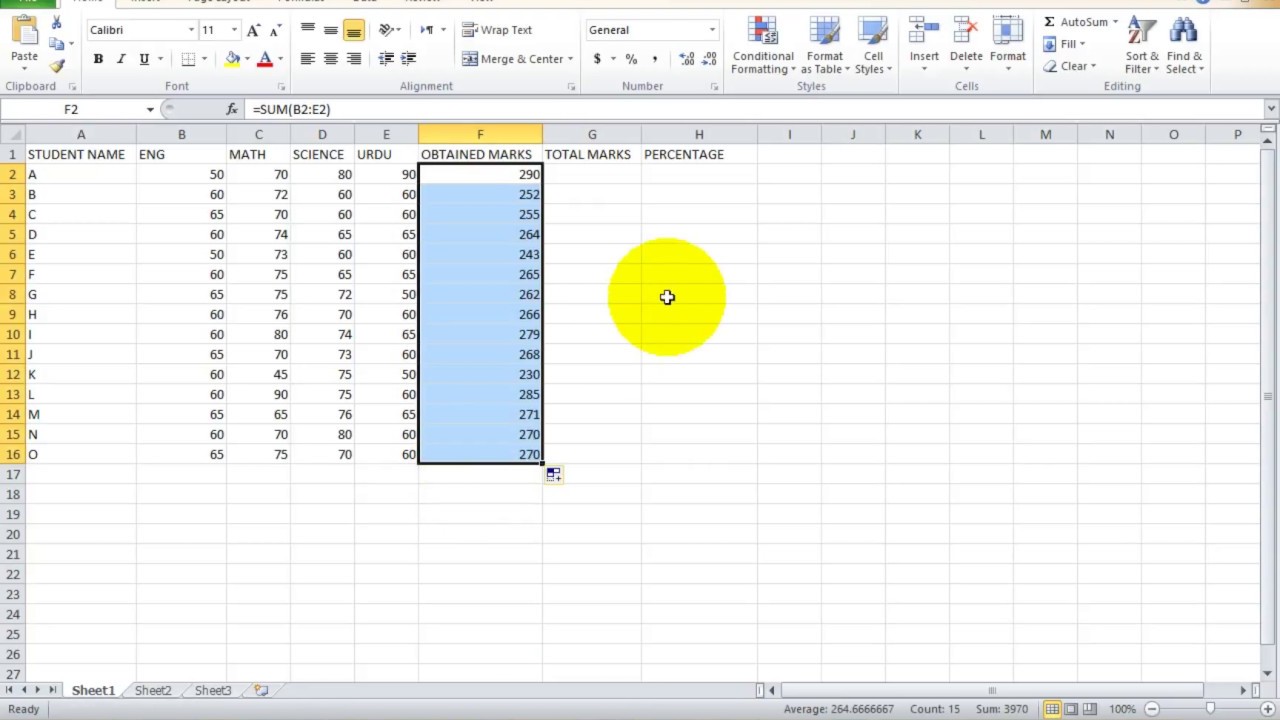This screenshot has width=1280, height=720.
Task: Click Decrease Decimal icon
Action: coord(708,59)
